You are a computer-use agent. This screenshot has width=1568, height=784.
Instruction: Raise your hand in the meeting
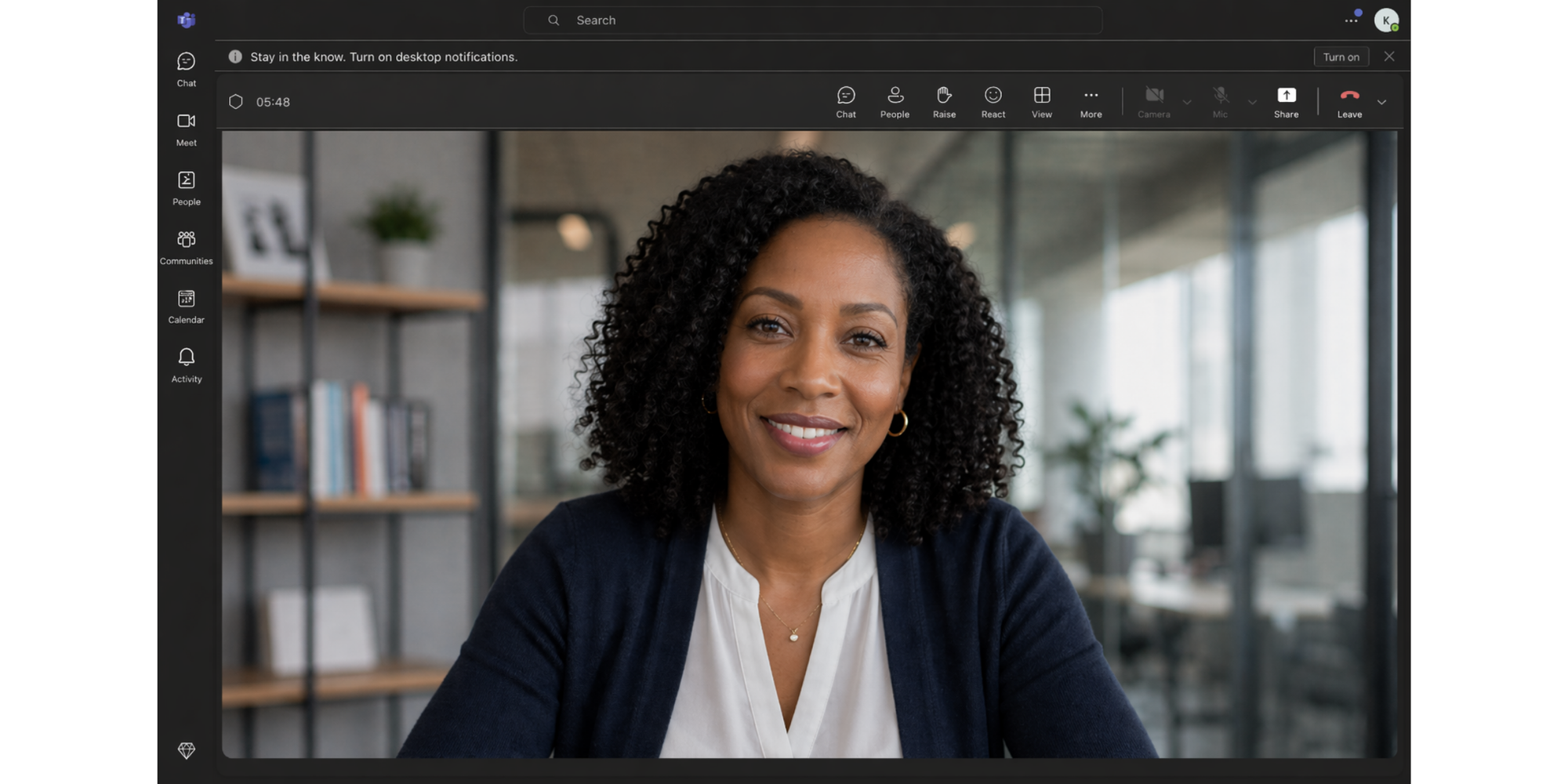[x=944, y=103]
